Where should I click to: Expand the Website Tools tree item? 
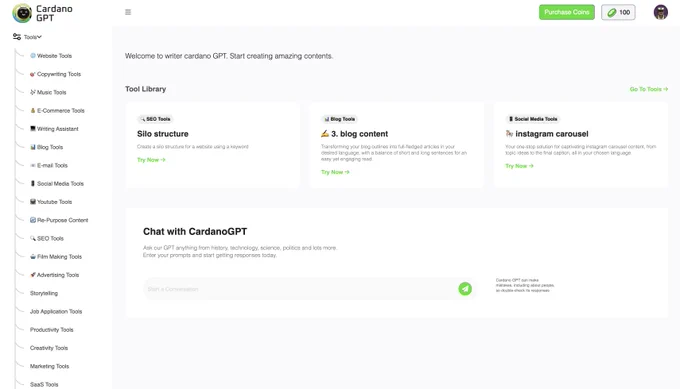tap(51, 56)
